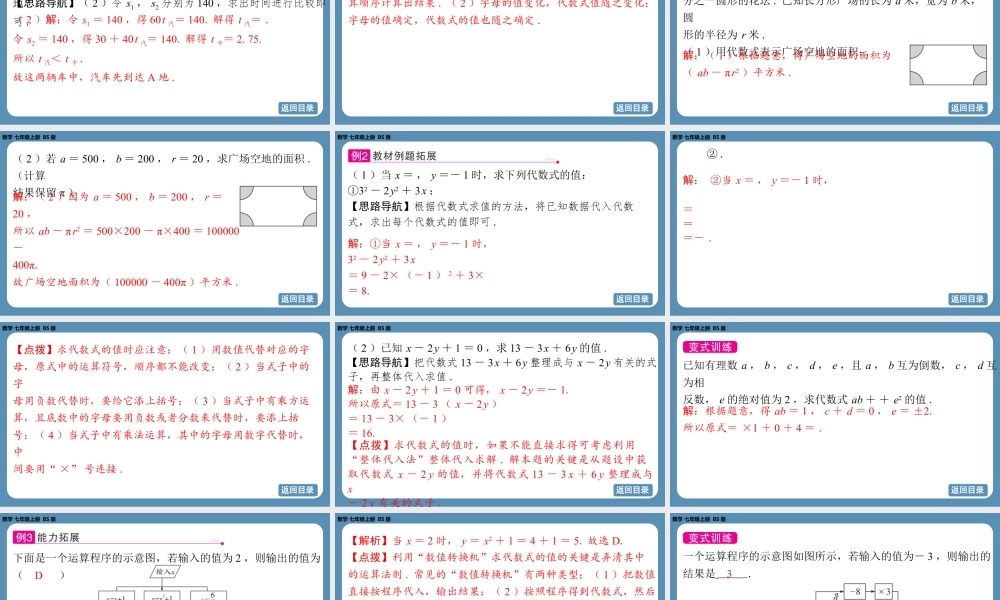Click 返回目录 on the 互为倒数 变式训练 slide
Screen dimensions: 1000x600
click(967, 490)
